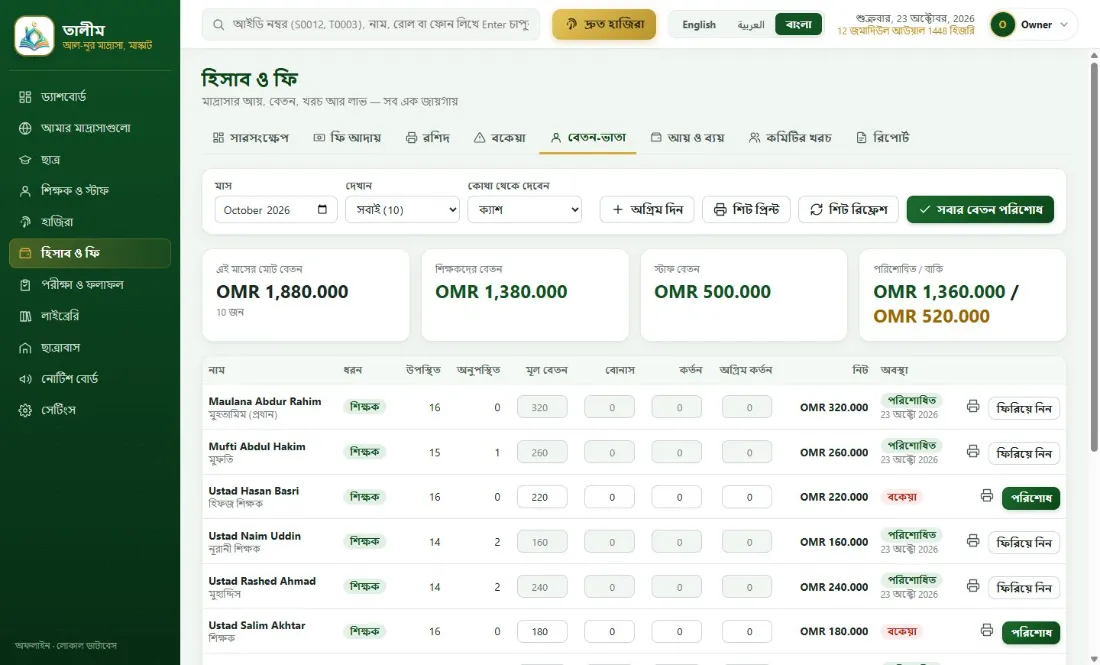Select the বাংলা language option

pos(798,25)
